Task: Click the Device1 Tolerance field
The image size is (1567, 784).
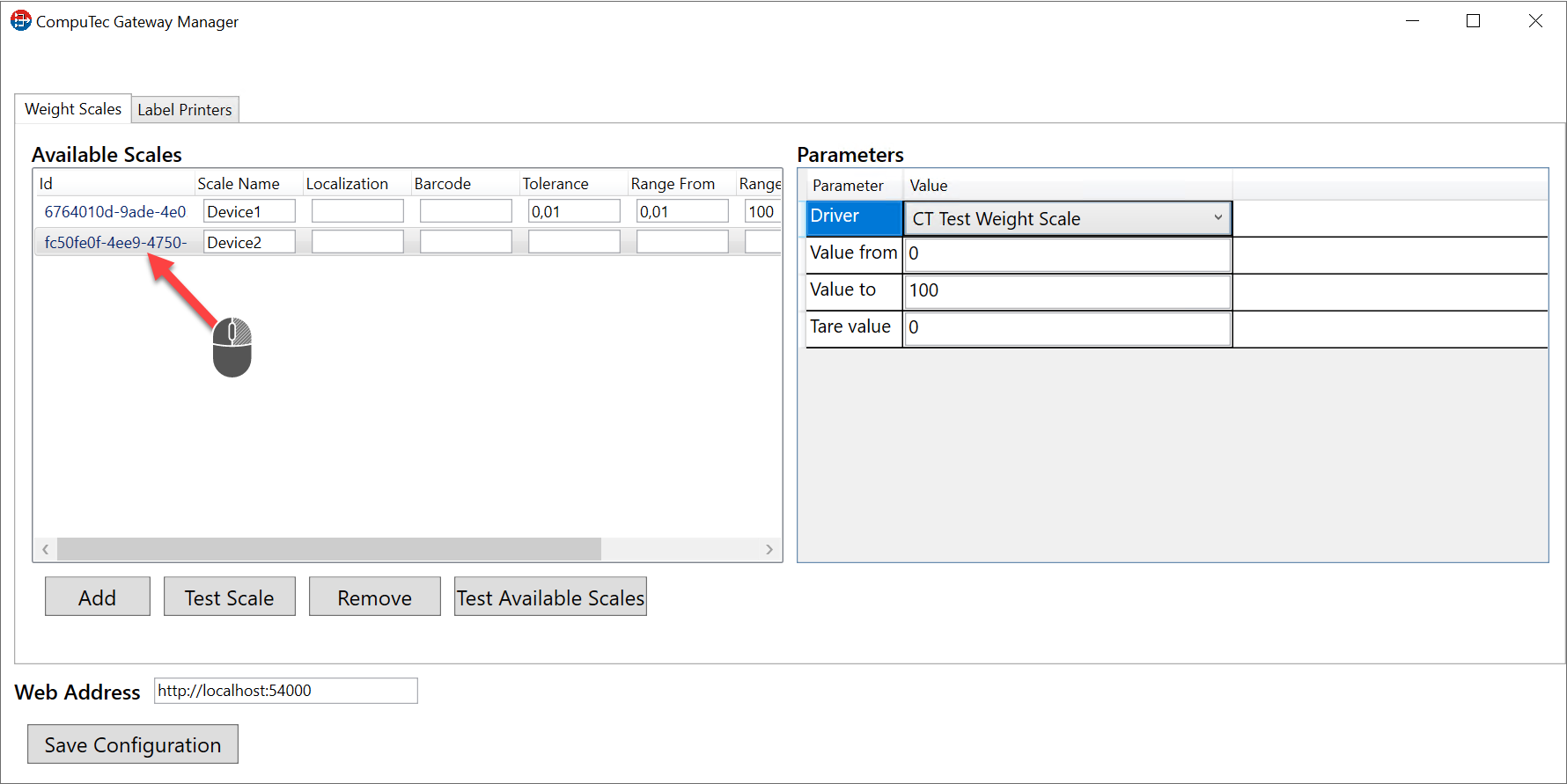Action: point(574,212)
